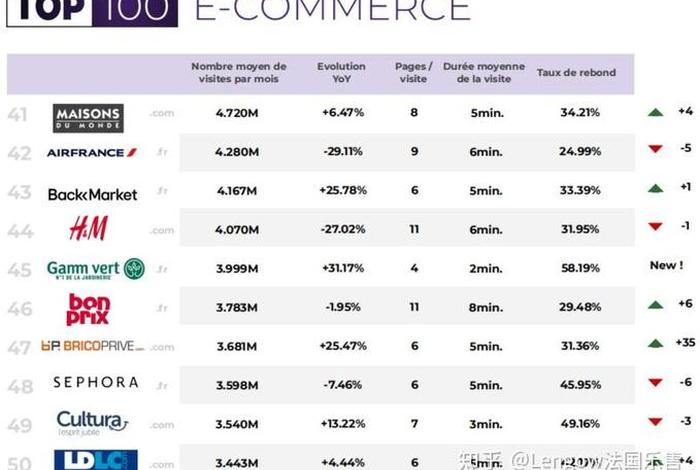Click the Durée moyenne de la visite header
The image size is (700, 470).
pyautogui.click(x=486, y=73)
